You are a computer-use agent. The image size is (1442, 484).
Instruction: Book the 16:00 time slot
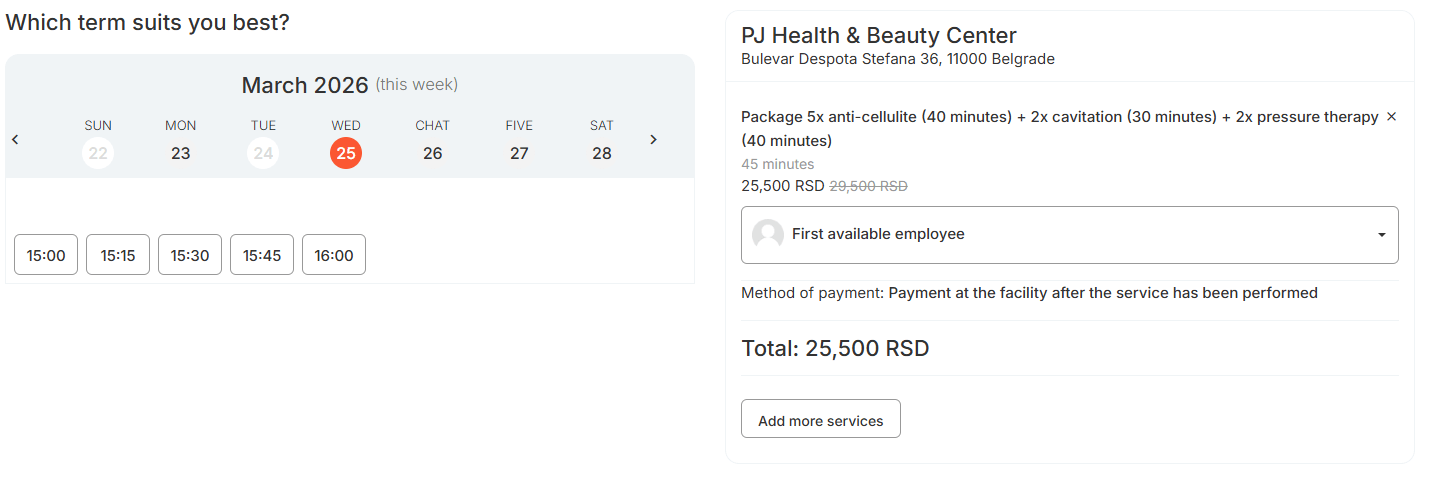[334, 255]
